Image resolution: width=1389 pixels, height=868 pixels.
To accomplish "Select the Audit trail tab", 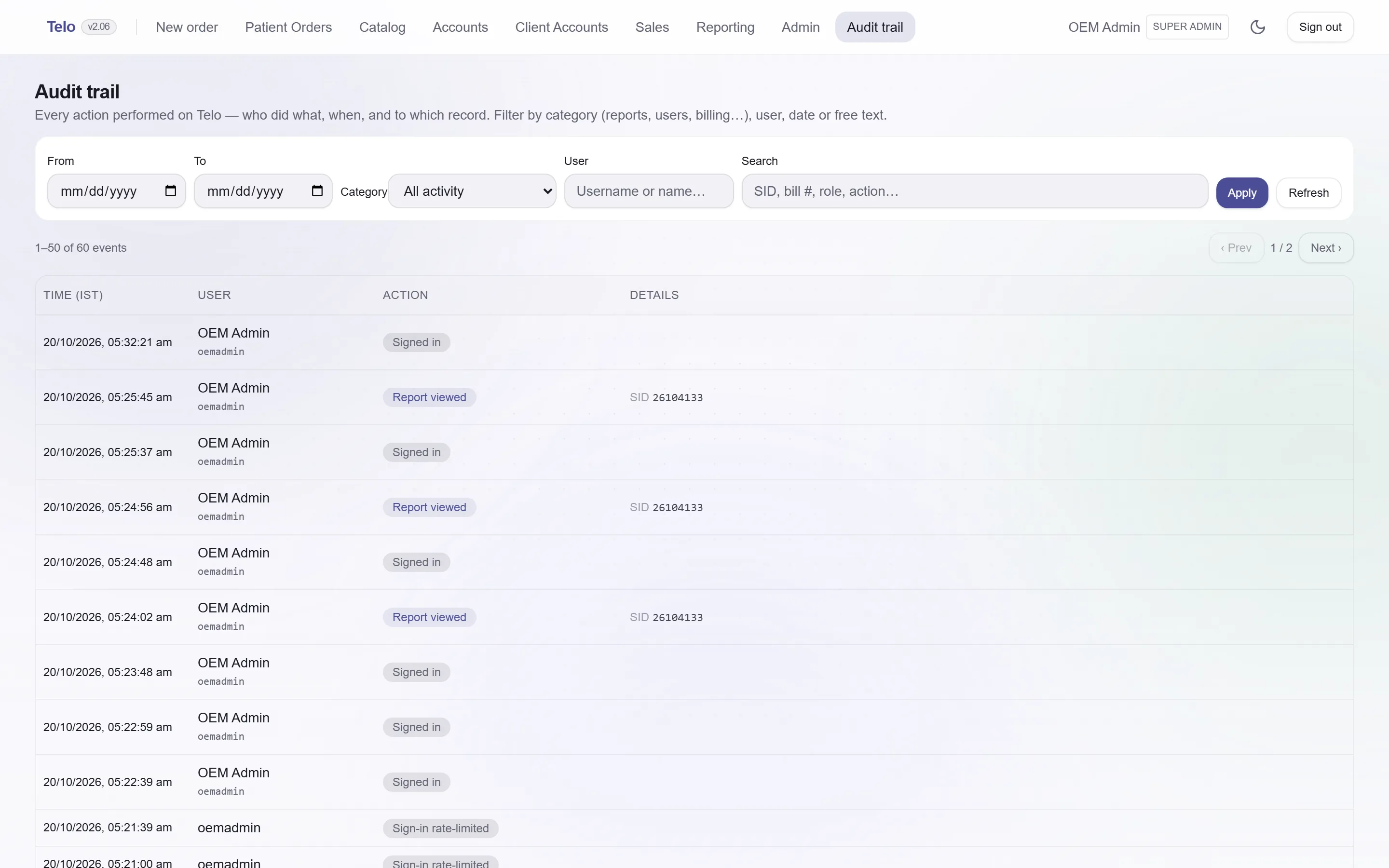I will point(875,27).
